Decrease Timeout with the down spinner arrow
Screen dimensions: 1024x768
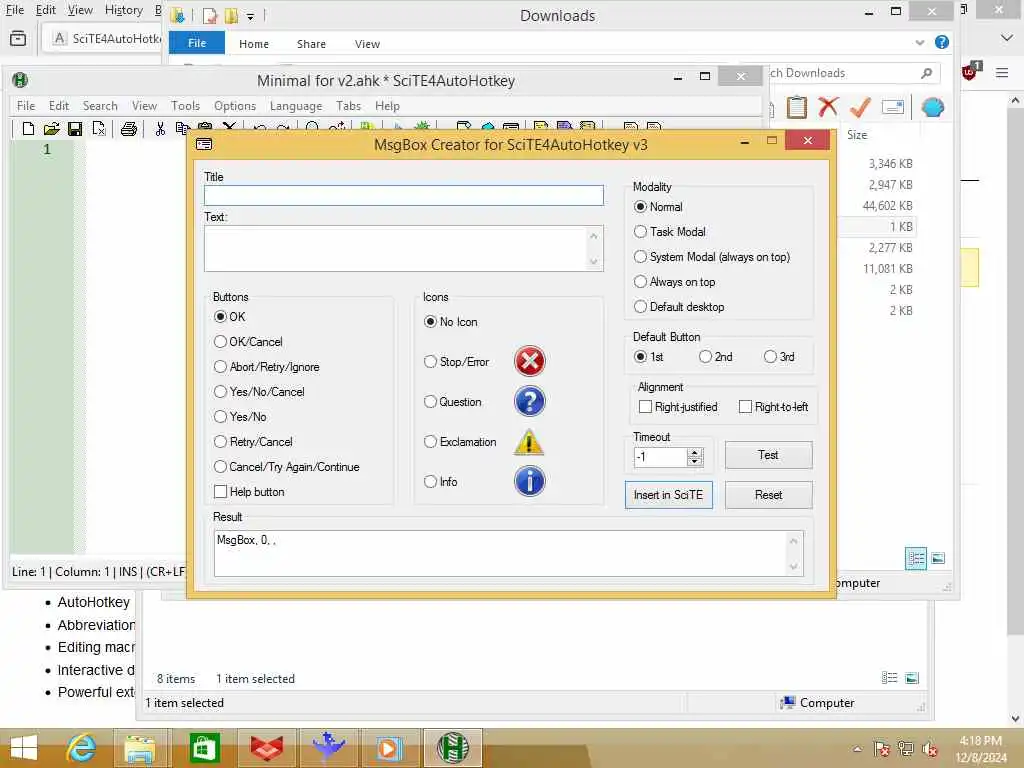[x=696, y=462]
